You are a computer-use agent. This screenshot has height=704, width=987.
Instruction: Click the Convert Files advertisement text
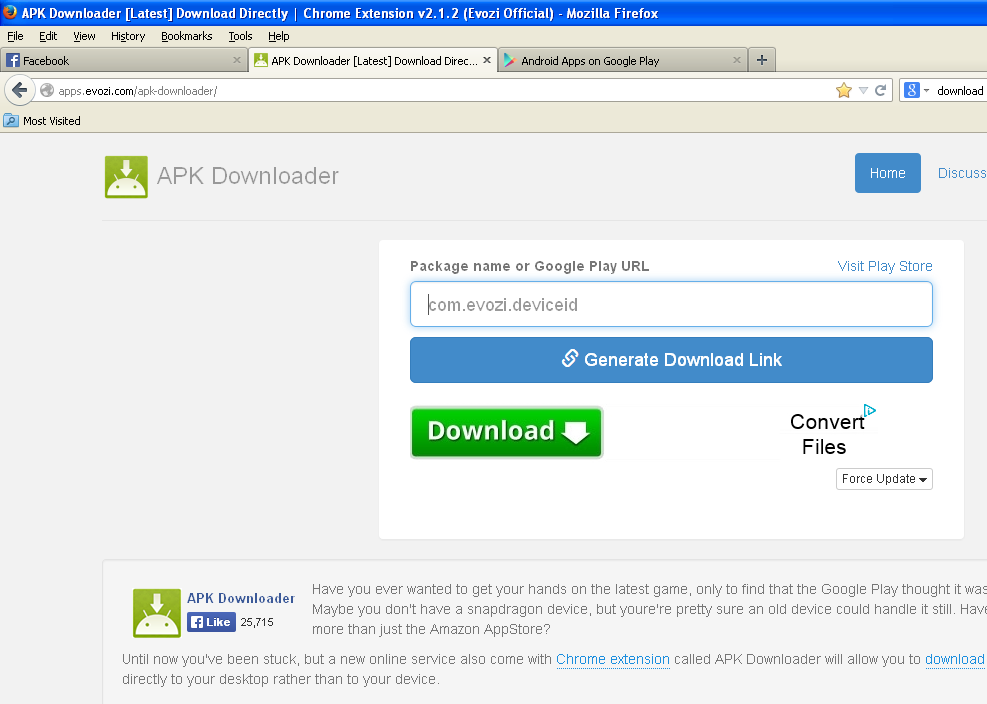pos(826,434)
